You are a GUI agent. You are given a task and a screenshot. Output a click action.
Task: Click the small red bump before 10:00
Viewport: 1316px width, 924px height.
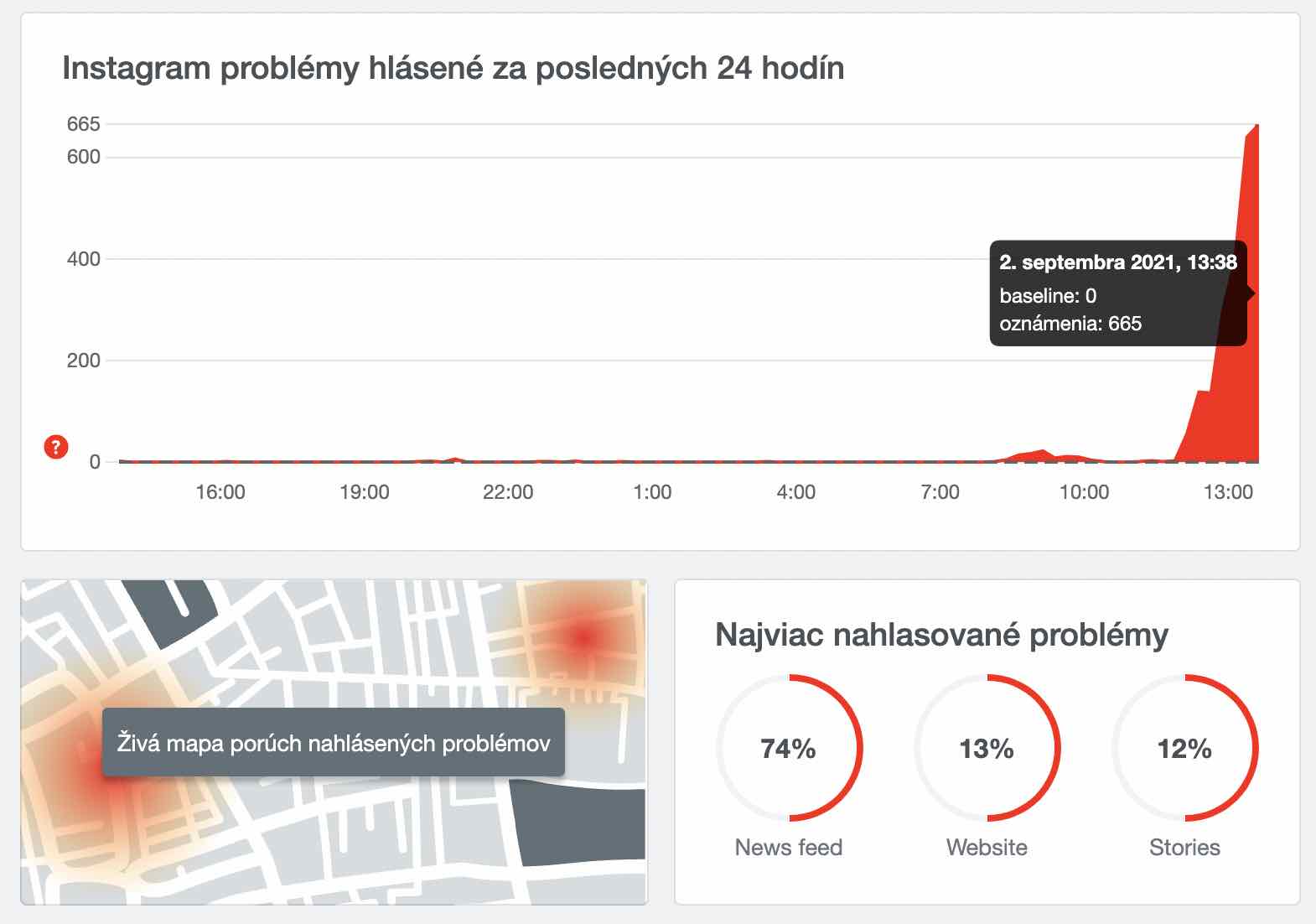(1041, 454)
